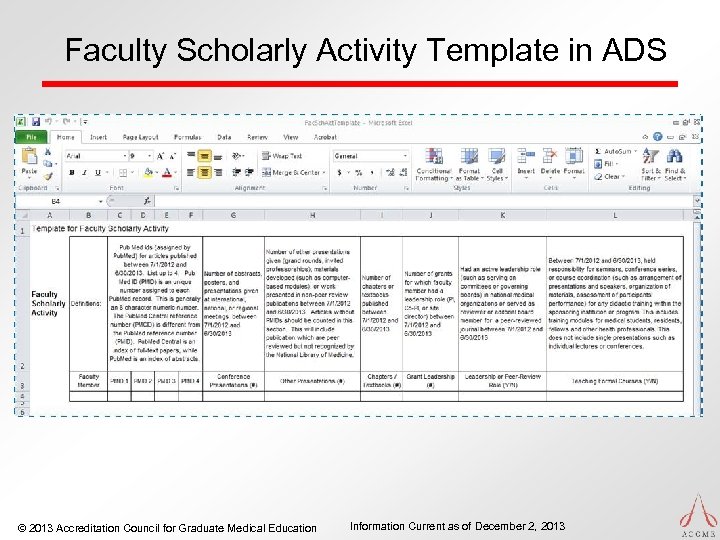720x540 pixels.
Task: Toggle Middle Align (highlighted)
Action: point(204,156)
